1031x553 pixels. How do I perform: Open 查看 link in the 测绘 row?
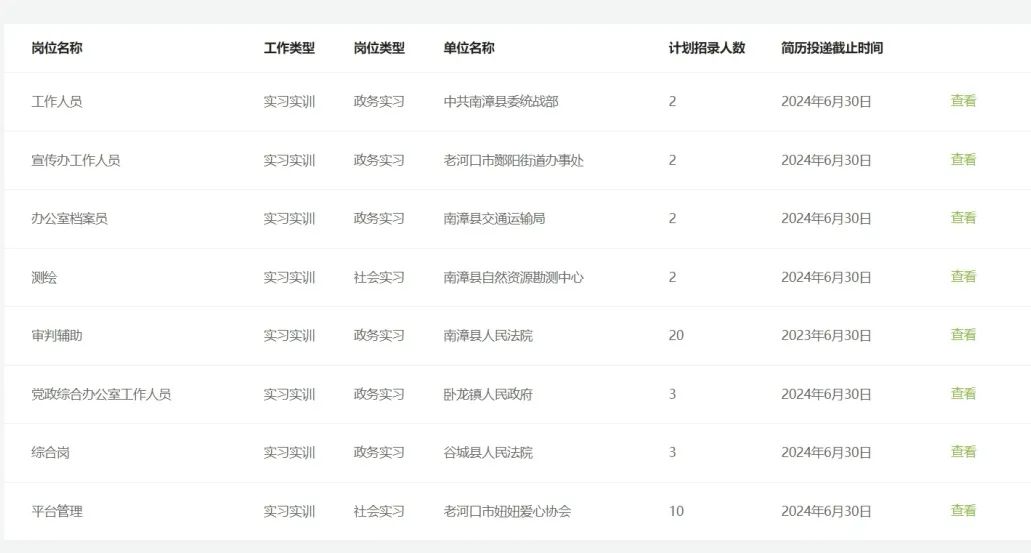click(963, 276)
